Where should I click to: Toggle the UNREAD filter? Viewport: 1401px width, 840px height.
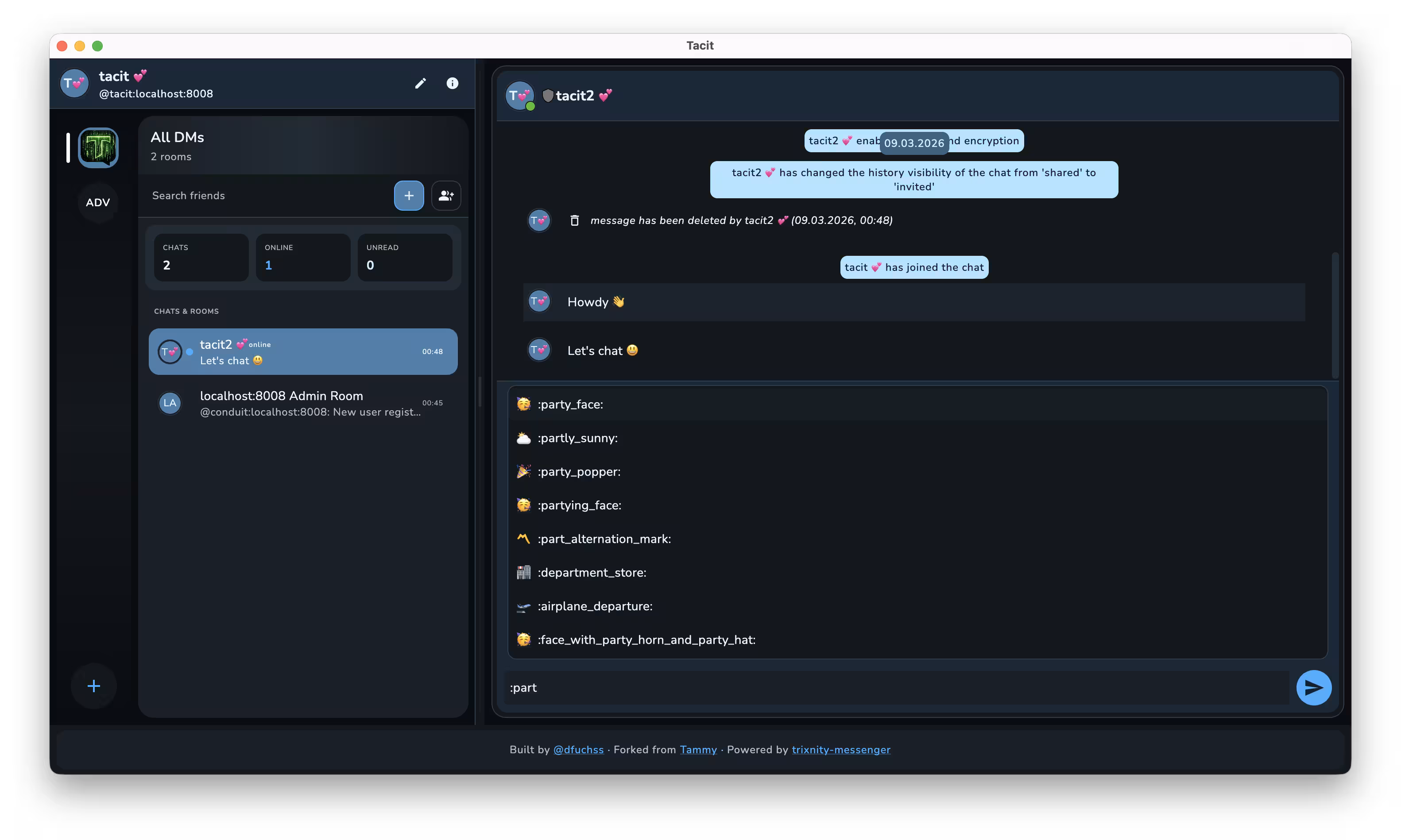[x=404, y=257]
